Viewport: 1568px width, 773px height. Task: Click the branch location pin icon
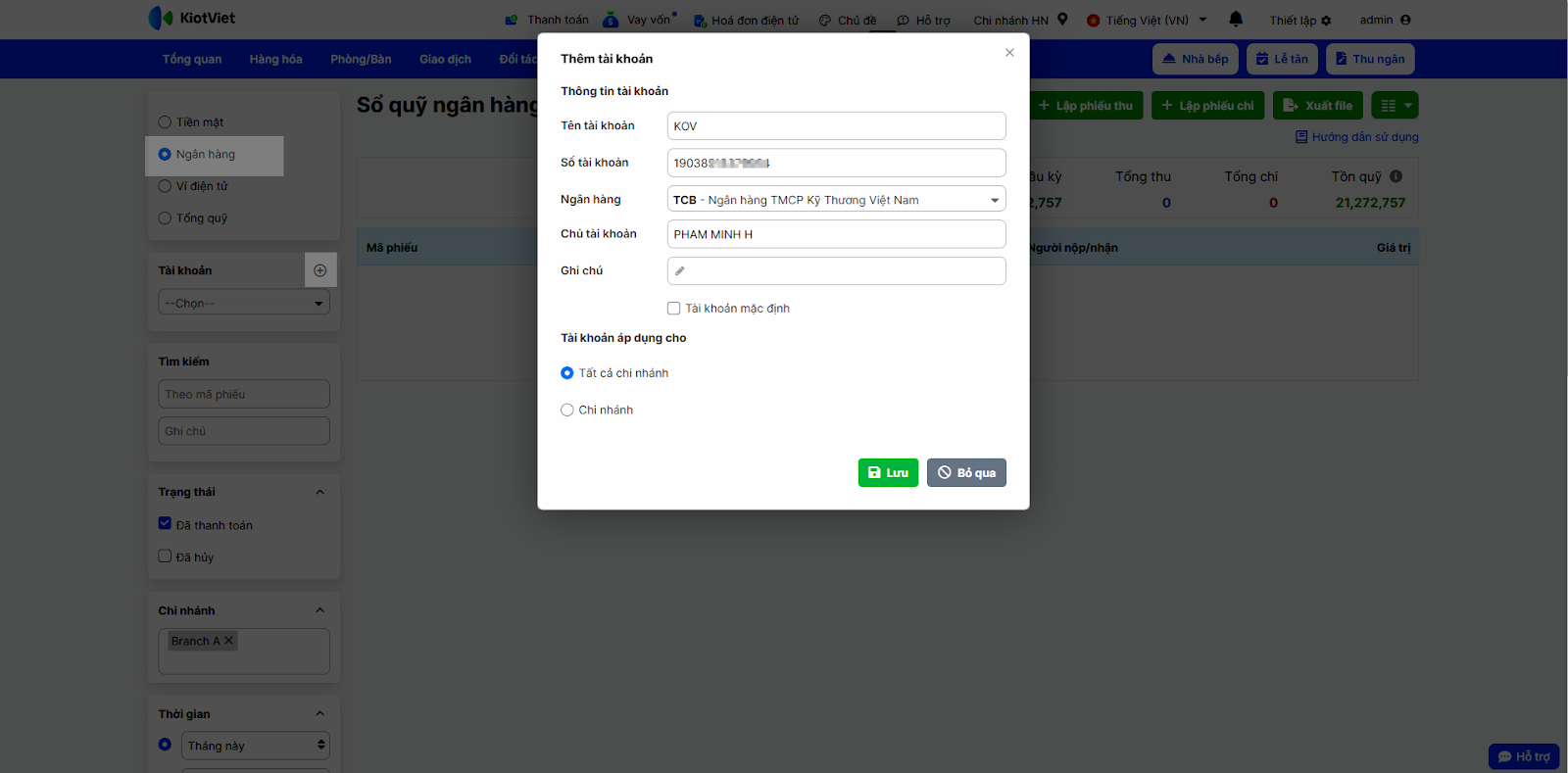(x=1062, y=19)
